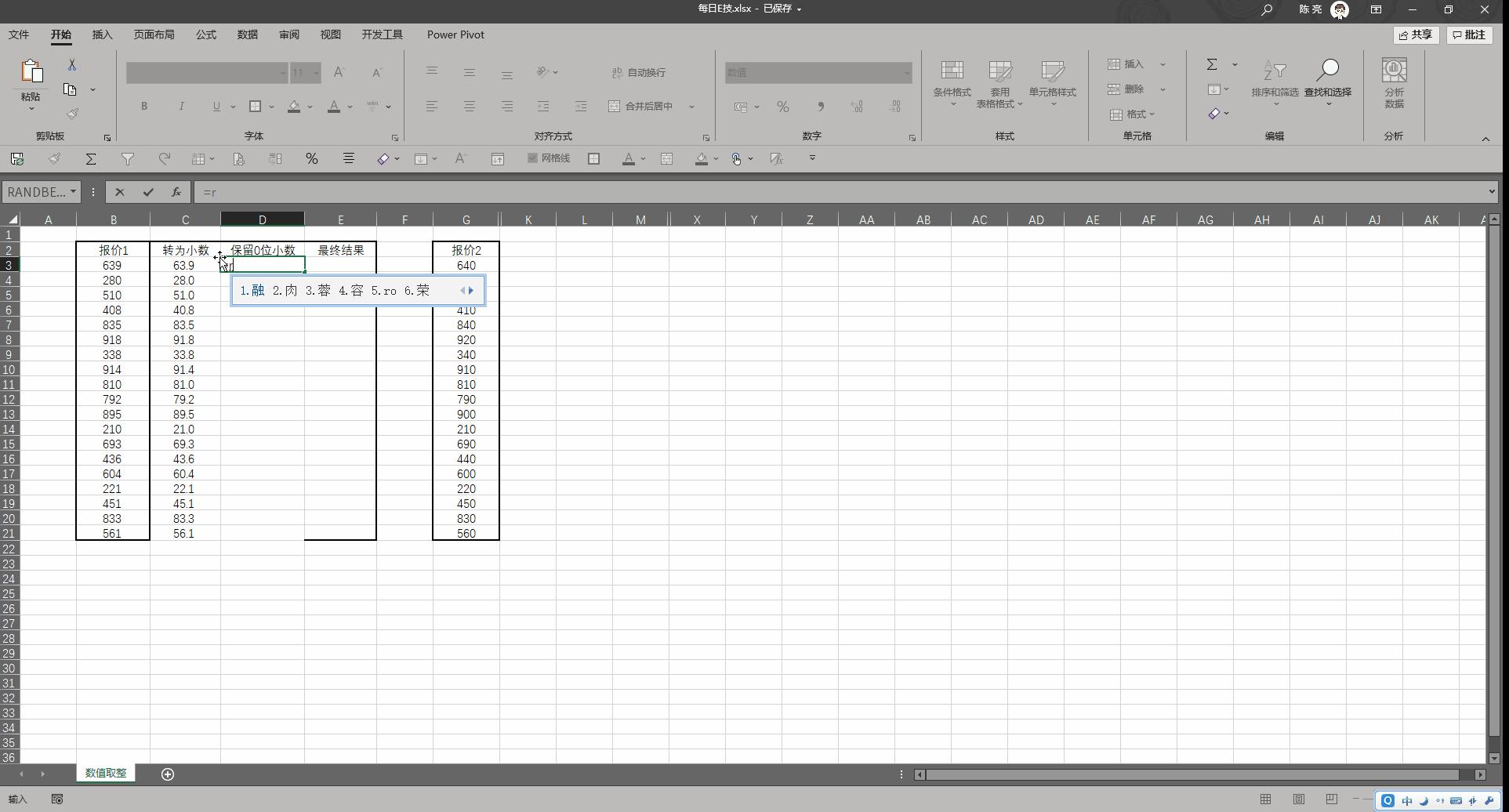
Task: Expand the 合并后居中 merge cells dropdown
Action: 691,106
